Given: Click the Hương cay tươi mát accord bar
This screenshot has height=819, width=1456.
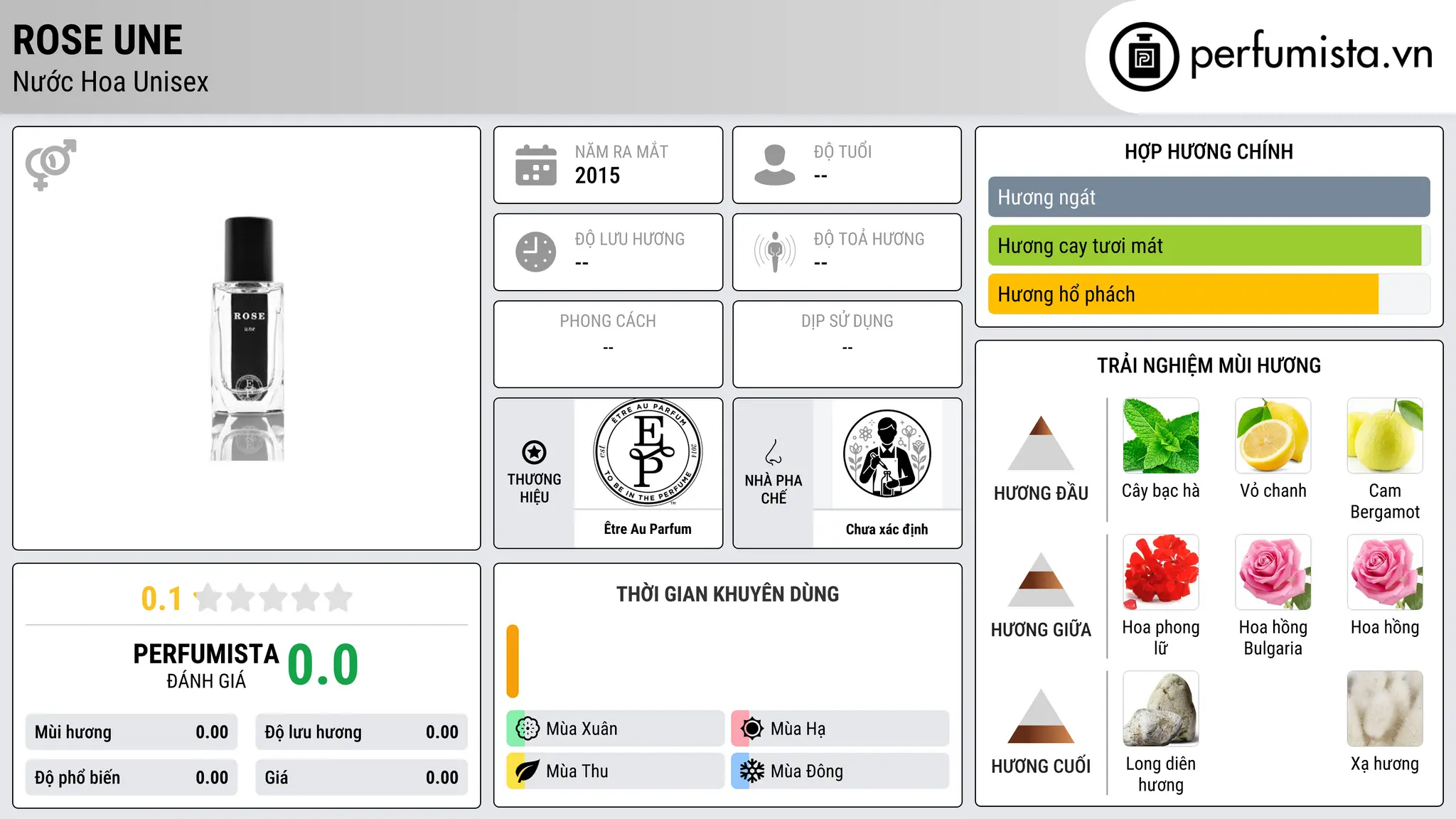Looking at the screenshot, I should [1209, 246].
